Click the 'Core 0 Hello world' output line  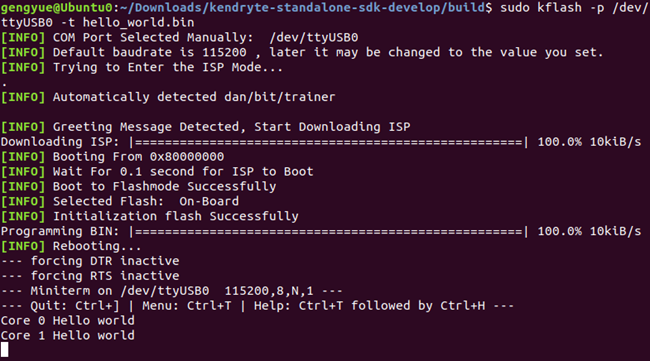tap(68, 321)
